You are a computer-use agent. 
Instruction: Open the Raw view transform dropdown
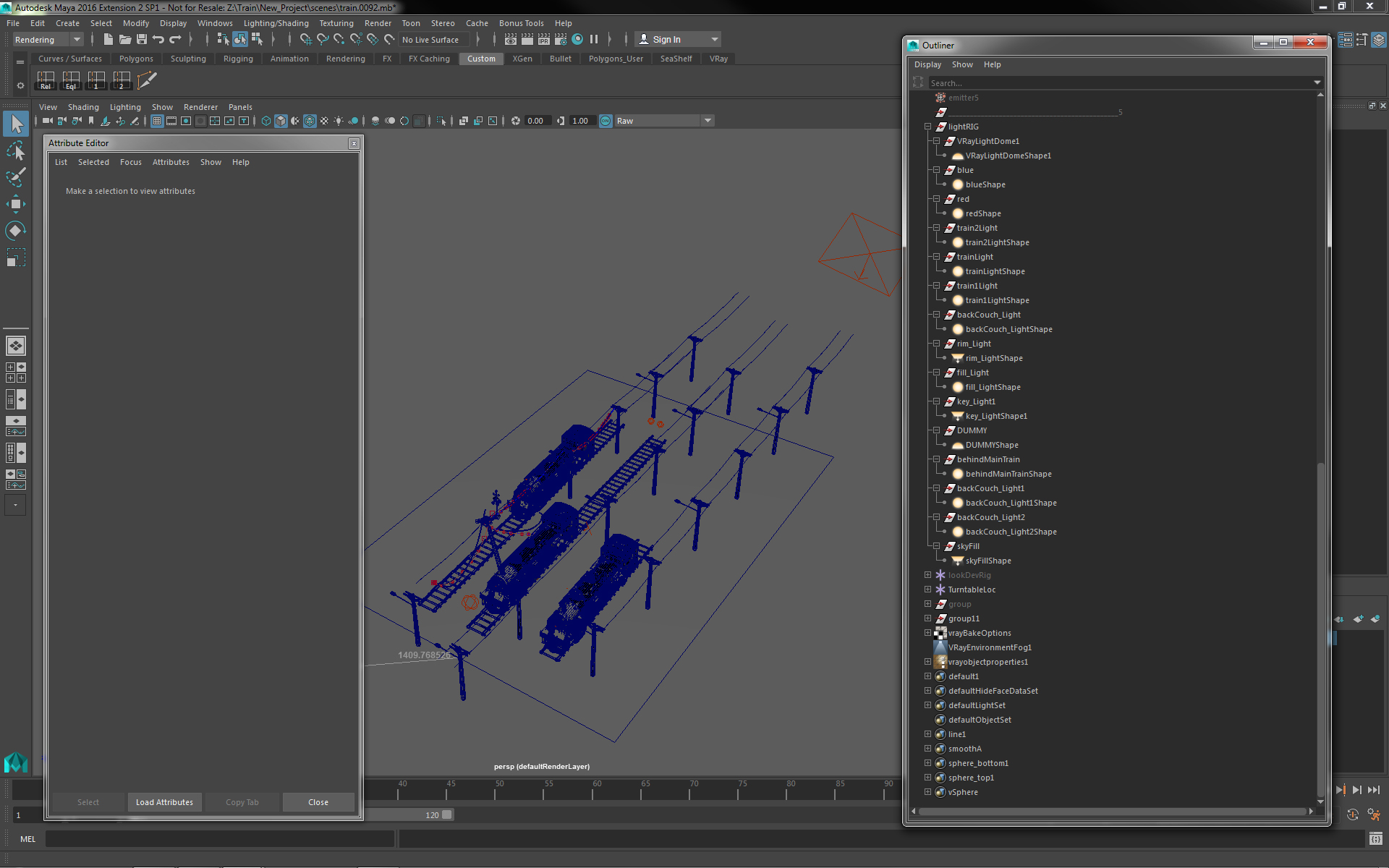click(x=664, y=121)
